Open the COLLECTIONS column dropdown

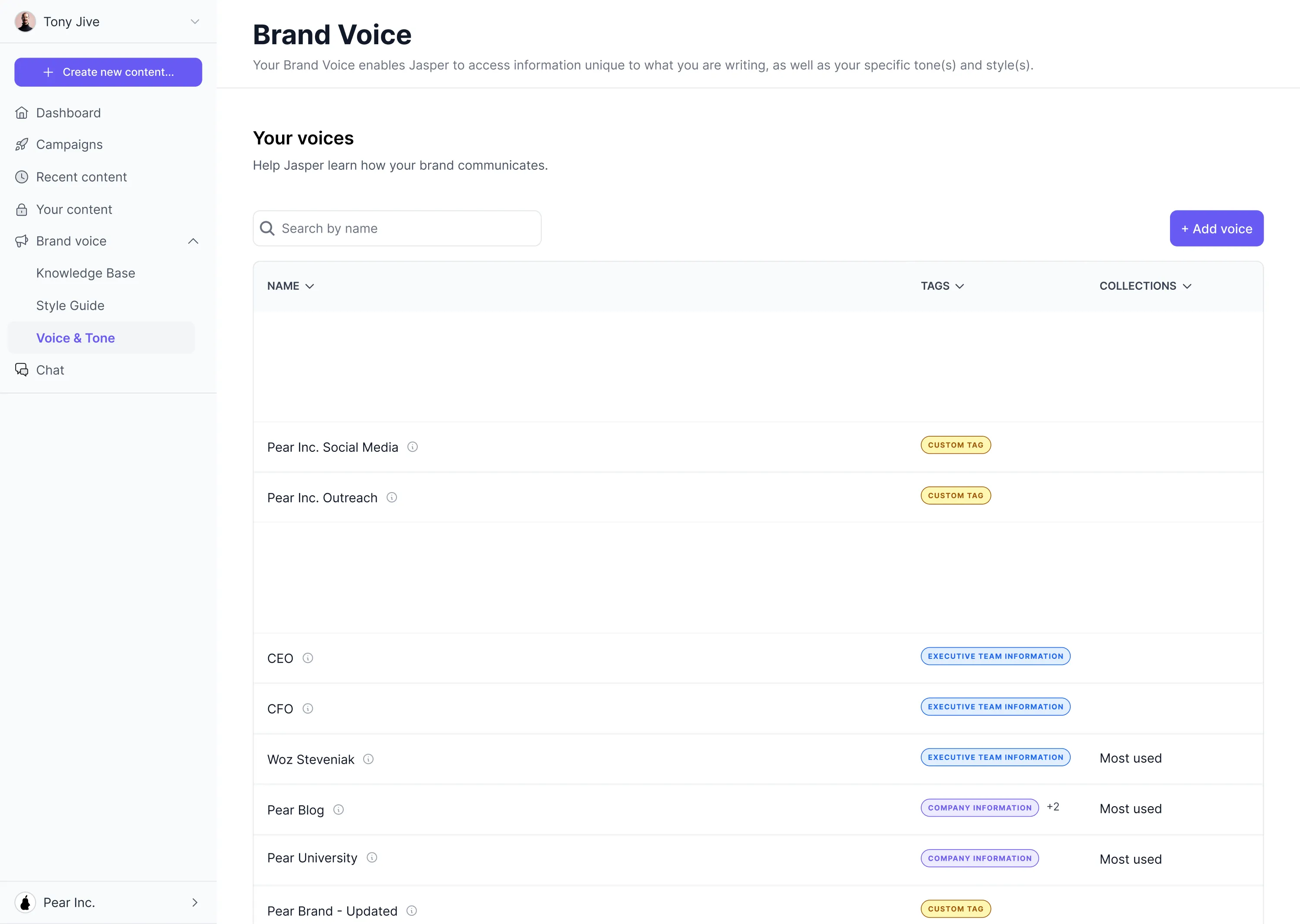click(1145, 285)
